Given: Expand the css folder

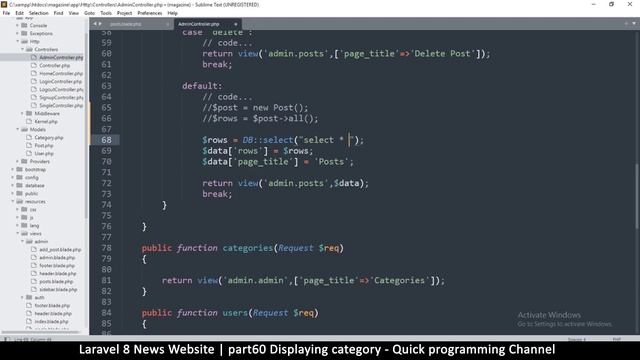Looking at the screenshot, I should click(x=18, y=209).
